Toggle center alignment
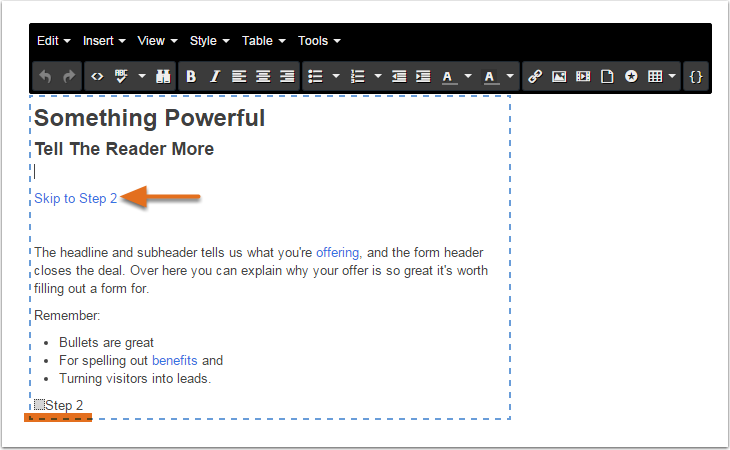730x450 pixels. (x=264, y=76)
